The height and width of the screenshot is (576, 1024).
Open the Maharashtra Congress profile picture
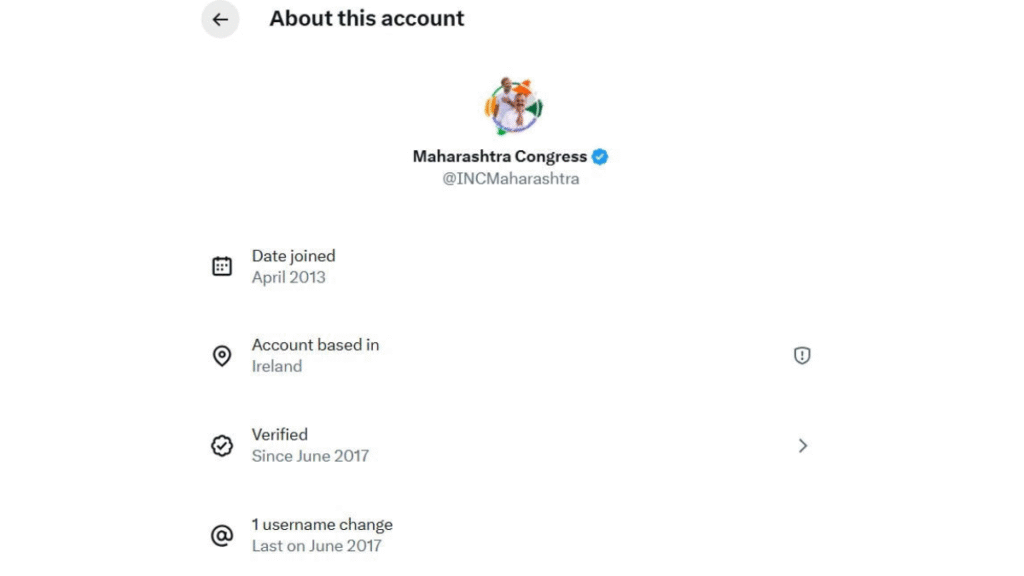click(x=512, y=103)
